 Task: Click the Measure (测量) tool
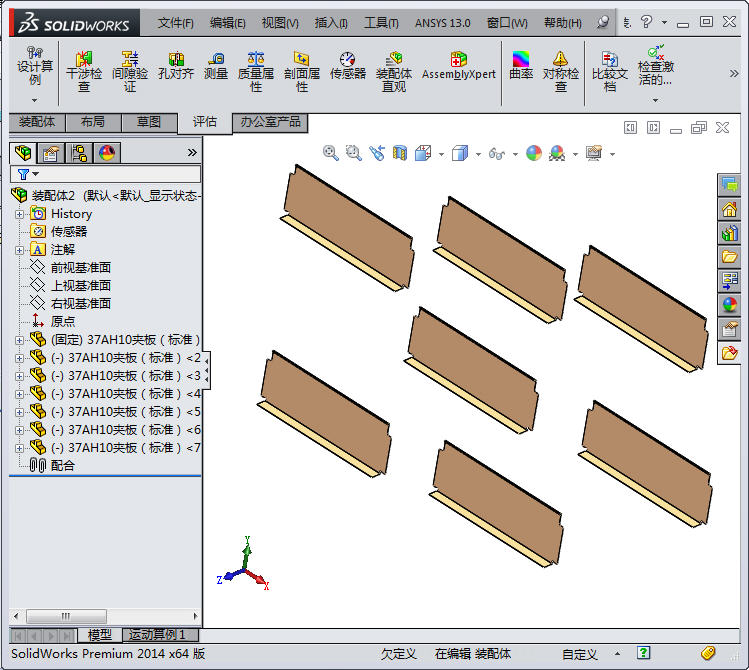click(x=216, y=66)
